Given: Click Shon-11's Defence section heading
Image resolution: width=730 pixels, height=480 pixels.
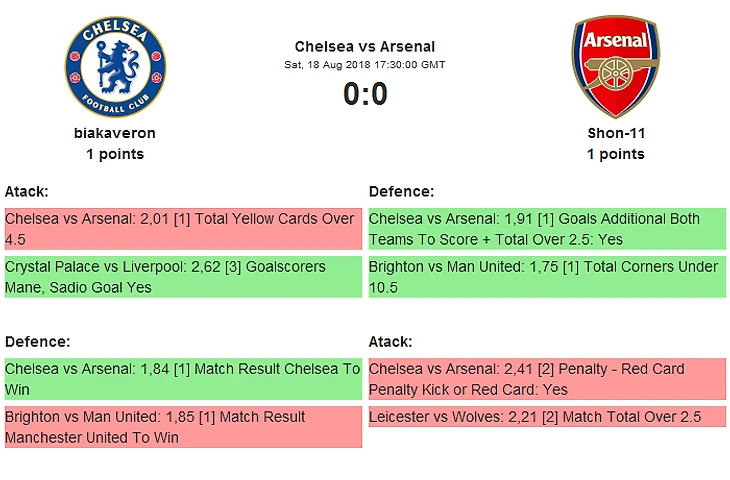Looking at the screenshot, I should (x=401, y=191).
